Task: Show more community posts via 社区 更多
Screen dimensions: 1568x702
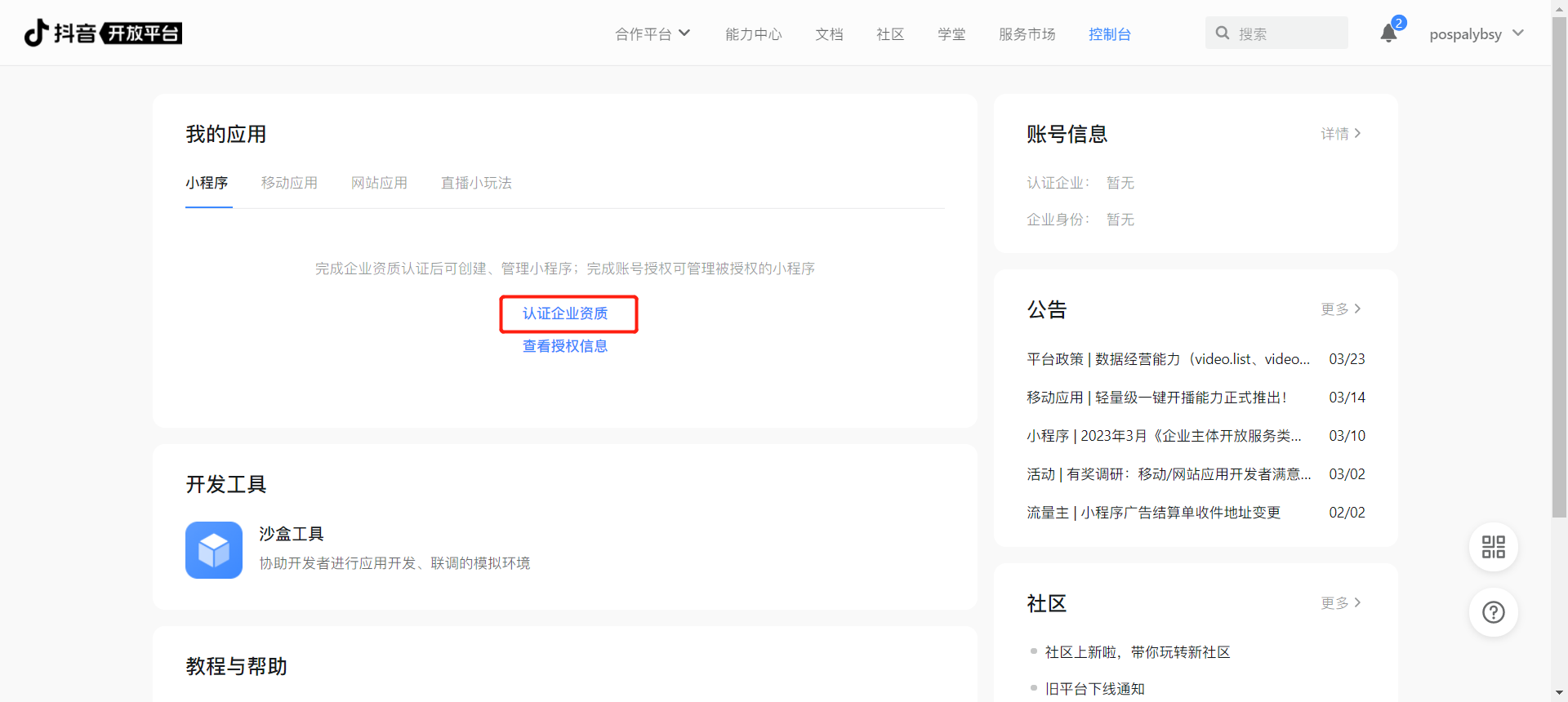Action: point(1340,603)
